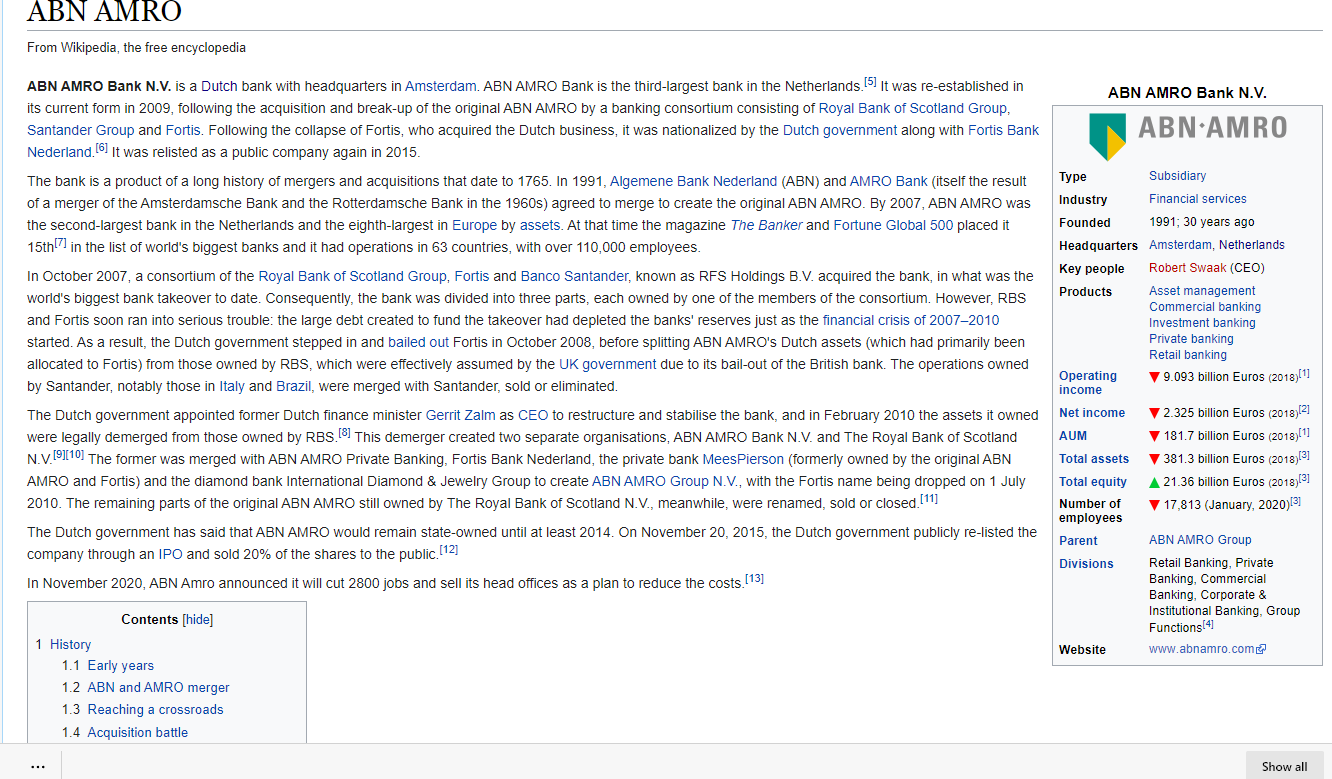Open the MeesPierson link
Screen dimensions: 1332x779
(745, 459)
